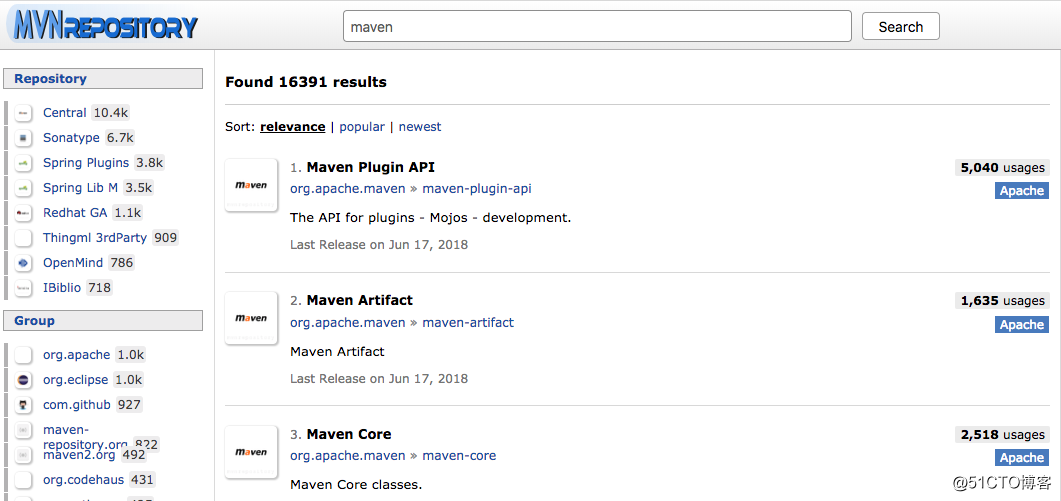Click the Search button
This screenshot has height=501, width=1061.
pos(901,26)
